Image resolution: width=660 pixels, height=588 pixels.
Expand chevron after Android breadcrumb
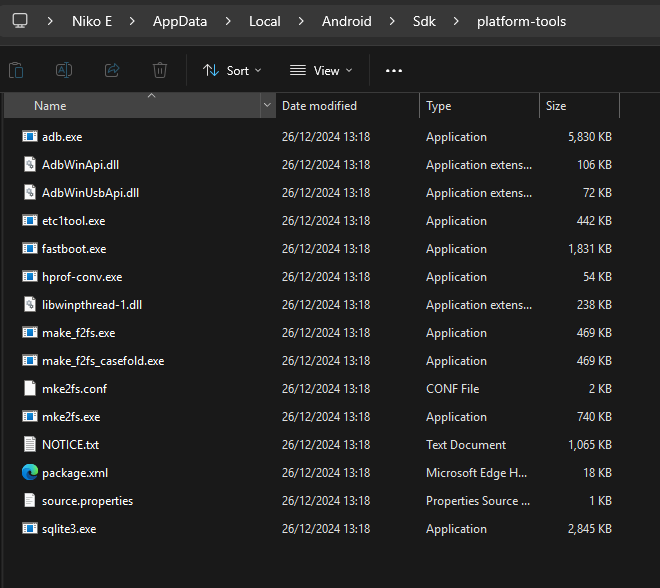coord(392,21)
